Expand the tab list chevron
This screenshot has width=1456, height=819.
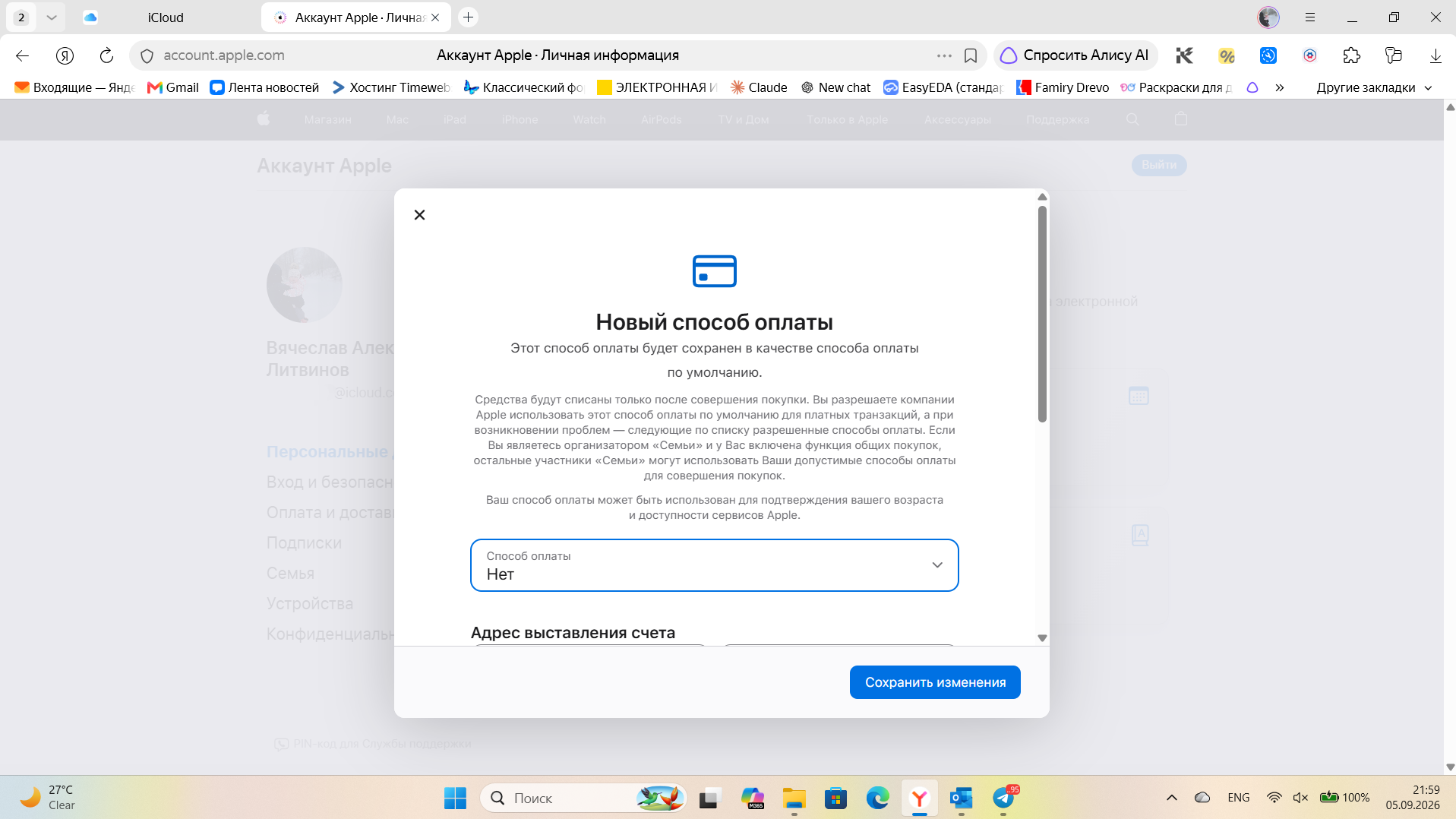tap(51, 17)
